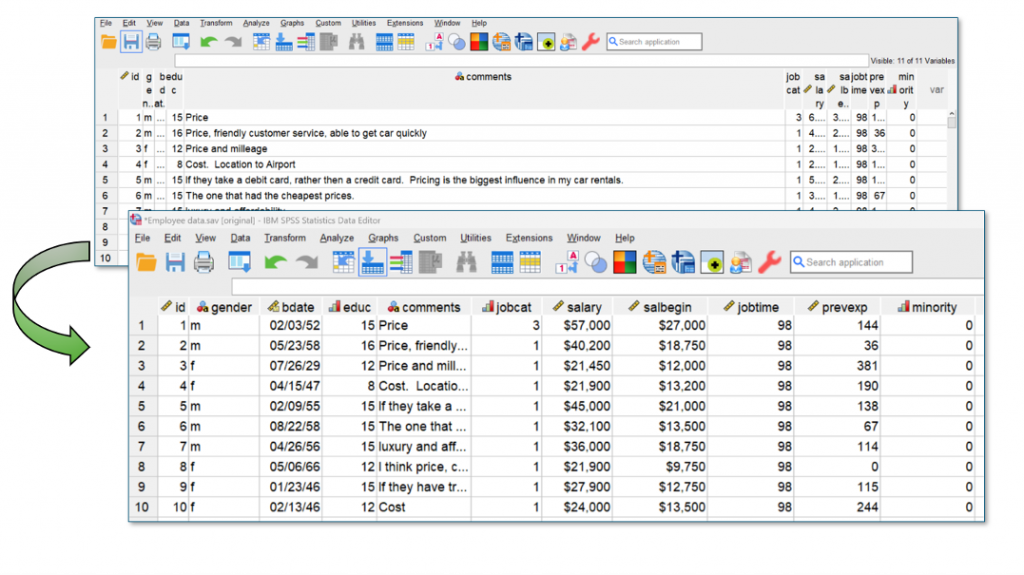Click red wrench icon in back window toolbar
The image size is (1024, 575).
pyautogui.click(x=591, y=42)
